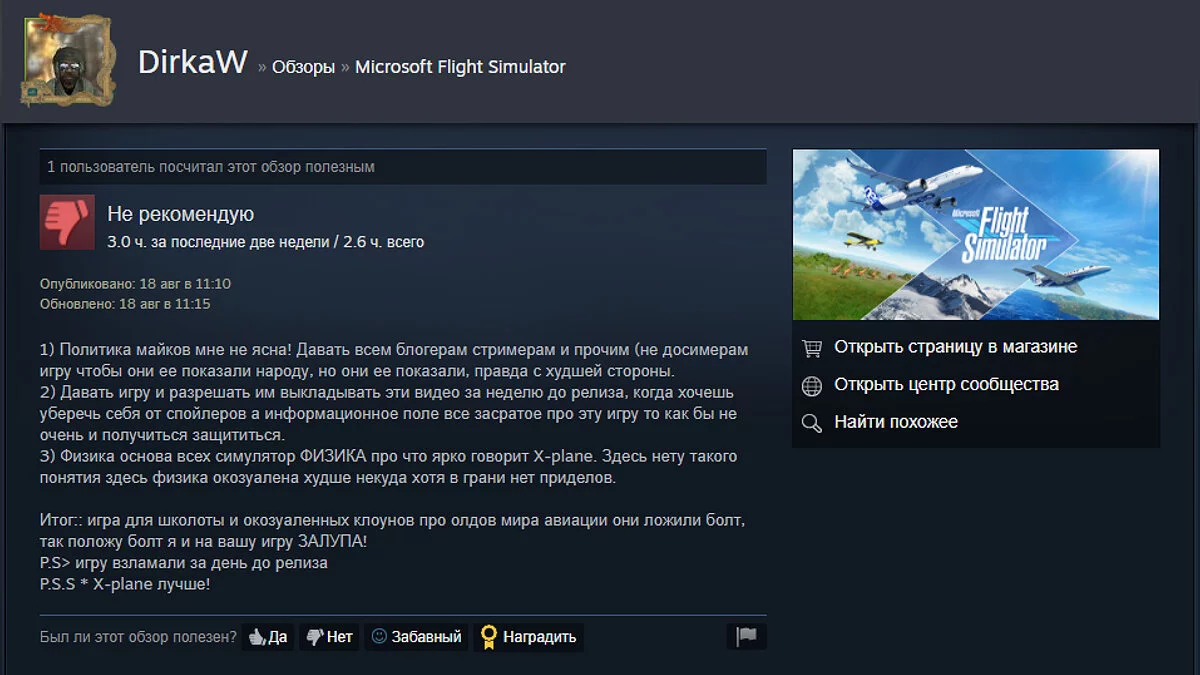Click the award ribbon icon
The width and height of the screenshot is (1200, 675).
pyautogui.click(x=488, y=636)
